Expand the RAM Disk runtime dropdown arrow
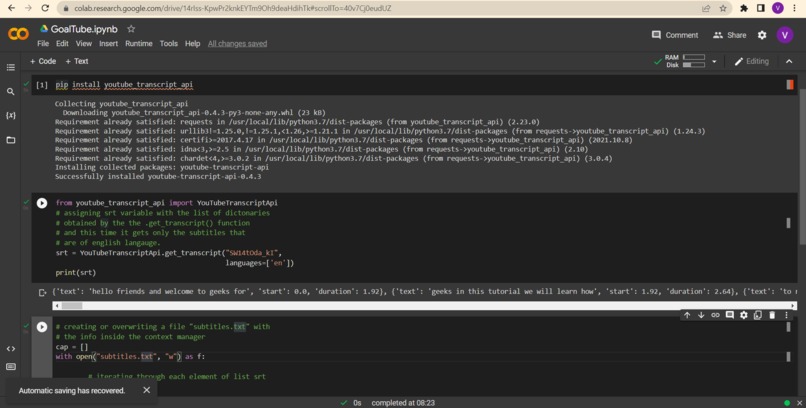The image size is (806, 408). click(x=714, y=62)
